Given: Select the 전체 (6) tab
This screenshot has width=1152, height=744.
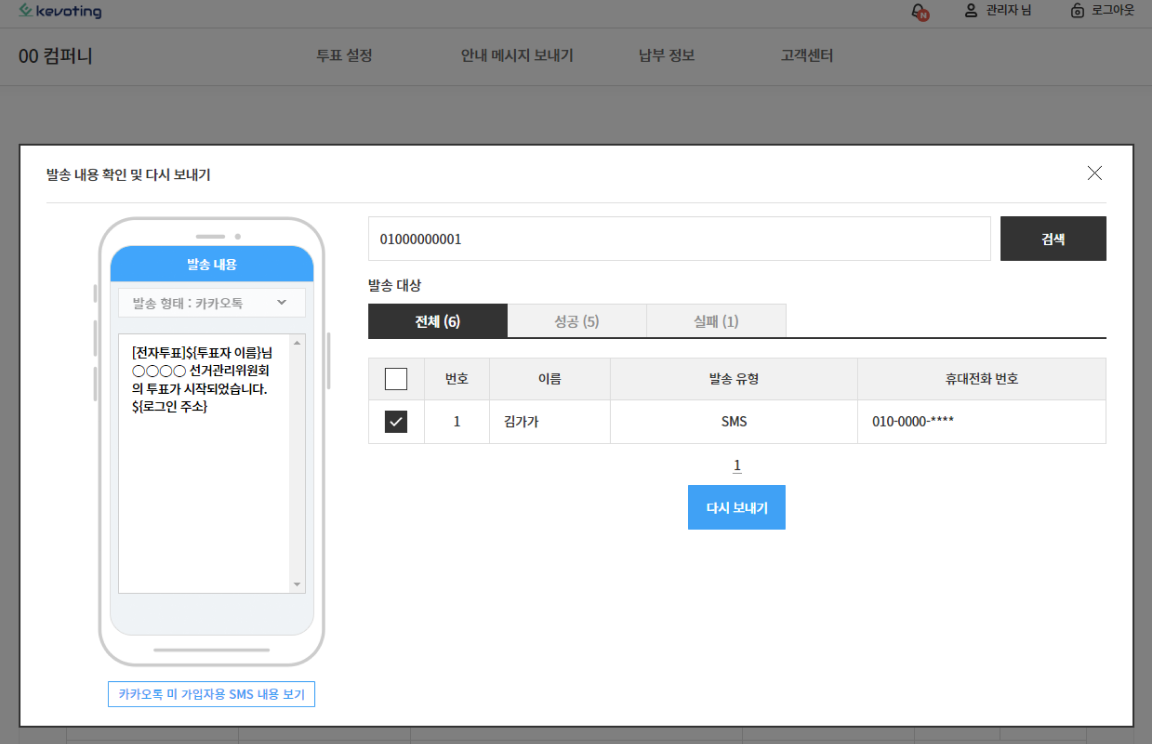Looking at the screenshot, I should pyautogui.click(x=438, y=322).
